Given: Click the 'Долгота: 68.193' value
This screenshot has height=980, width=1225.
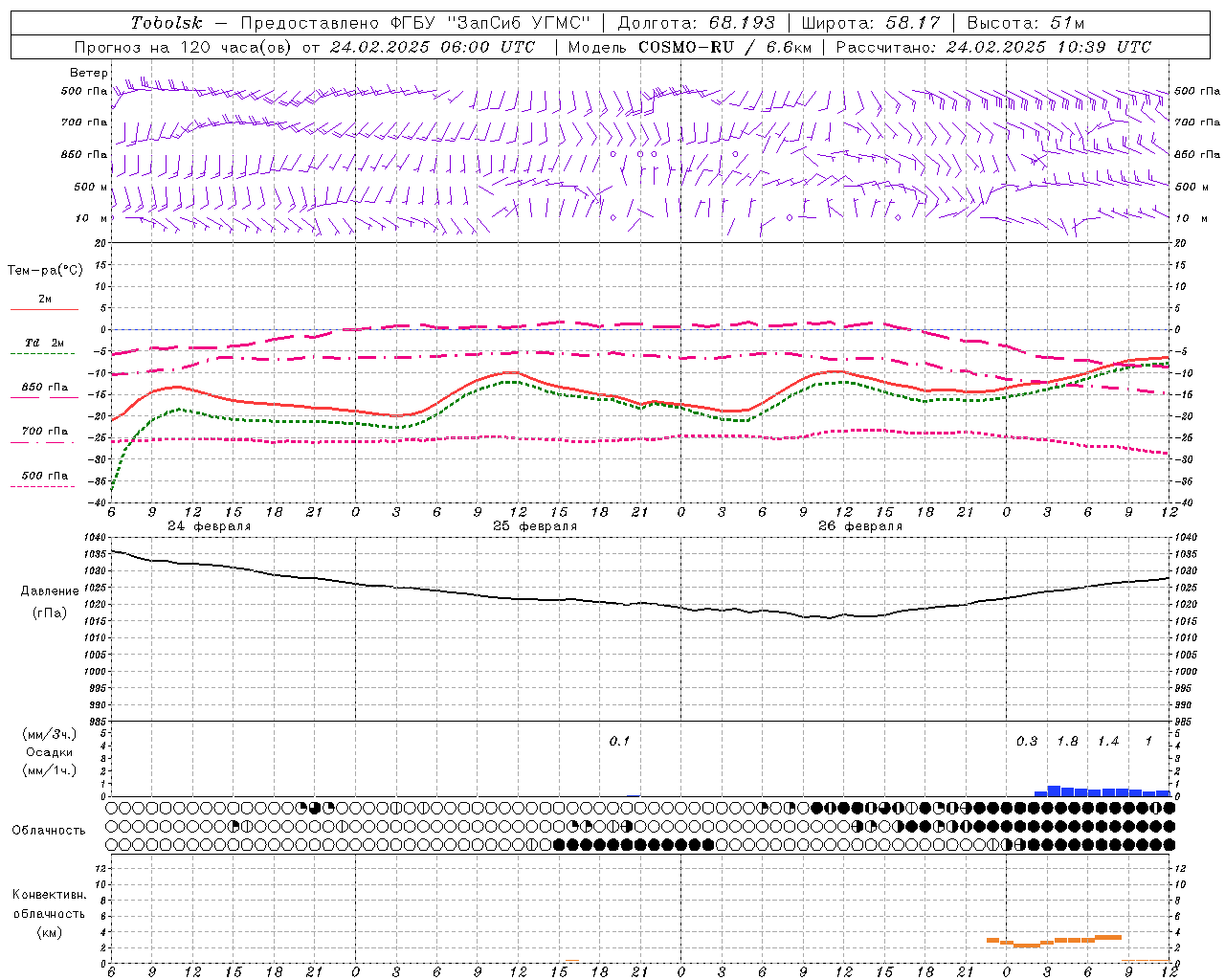Looking at the screenshot, I should point(696,23).
